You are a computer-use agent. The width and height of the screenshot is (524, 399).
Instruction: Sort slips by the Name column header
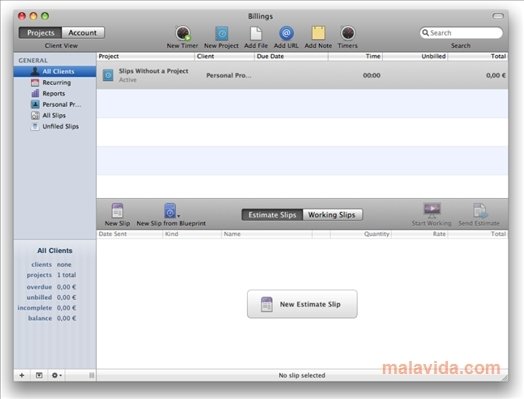pos(267,234)
